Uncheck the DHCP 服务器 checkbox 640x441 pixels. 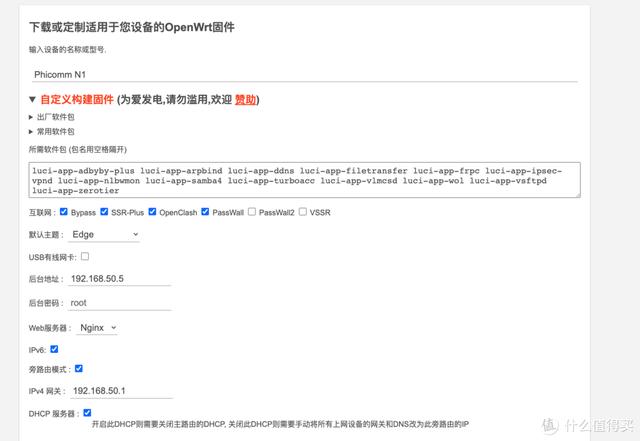(87, 413)
